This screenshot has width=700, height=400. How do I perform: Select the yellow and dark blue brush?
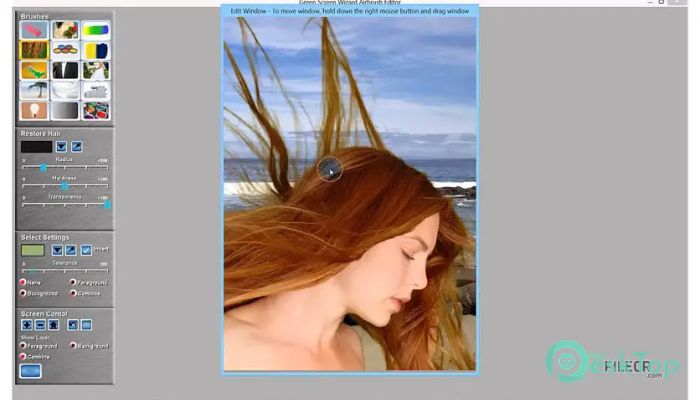[x=96, y=50]
